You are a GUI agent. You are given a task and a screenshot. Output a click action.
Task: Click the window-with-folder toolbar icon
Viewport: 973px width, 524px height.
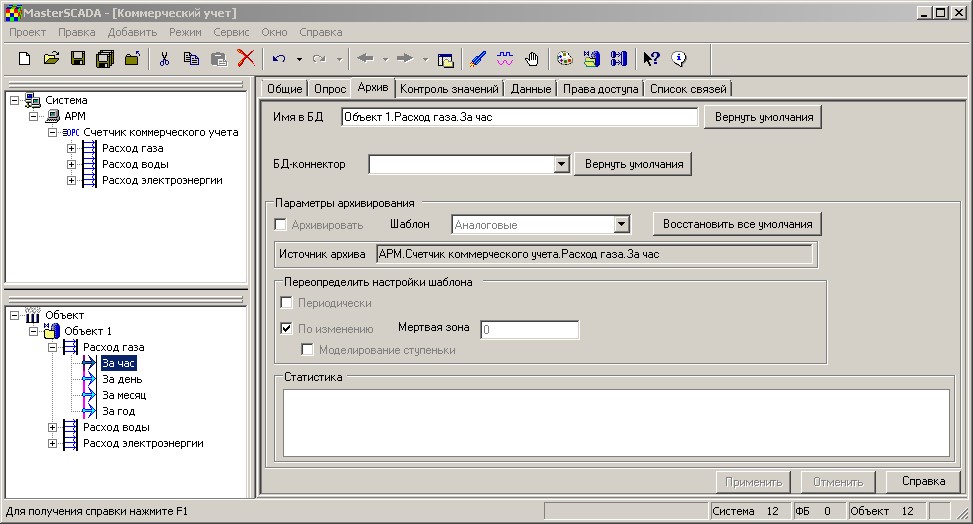446,60
